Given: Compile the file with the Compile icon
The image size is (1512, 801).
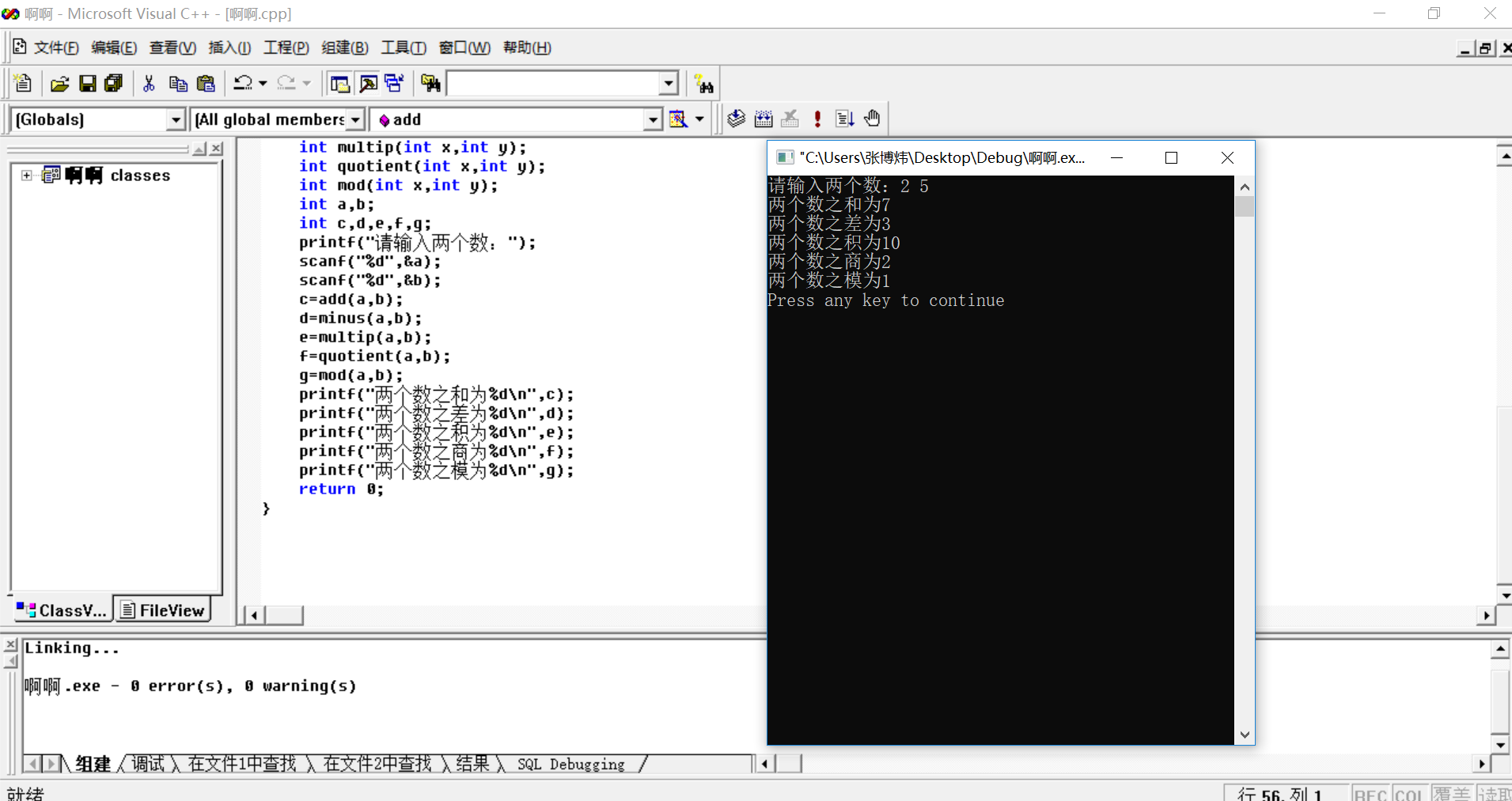Looking at the screenshot, I should [x=737, y=119].
